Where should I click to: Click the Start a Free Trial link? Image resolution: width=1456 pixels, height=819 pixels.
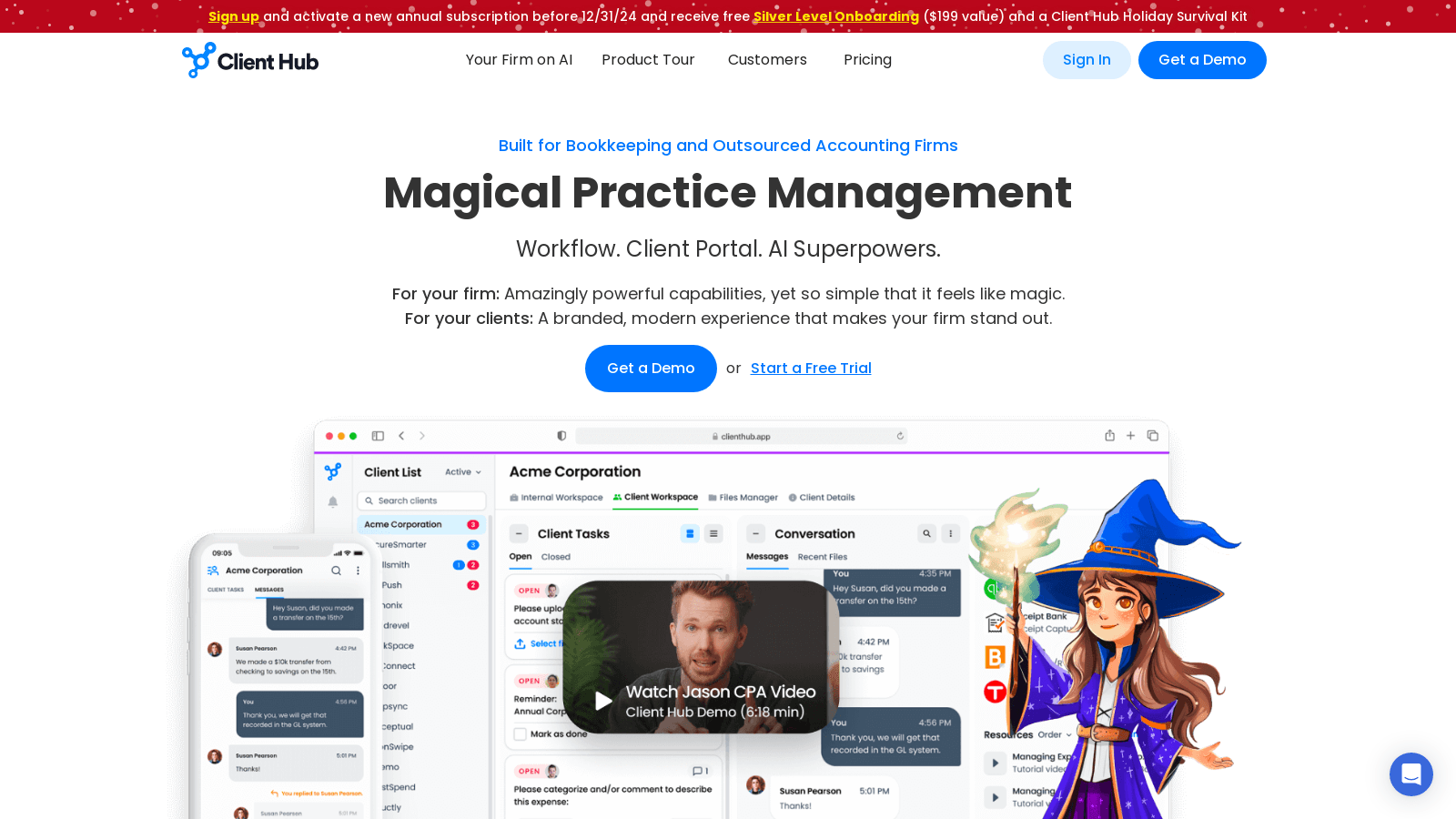pos(811,369)
